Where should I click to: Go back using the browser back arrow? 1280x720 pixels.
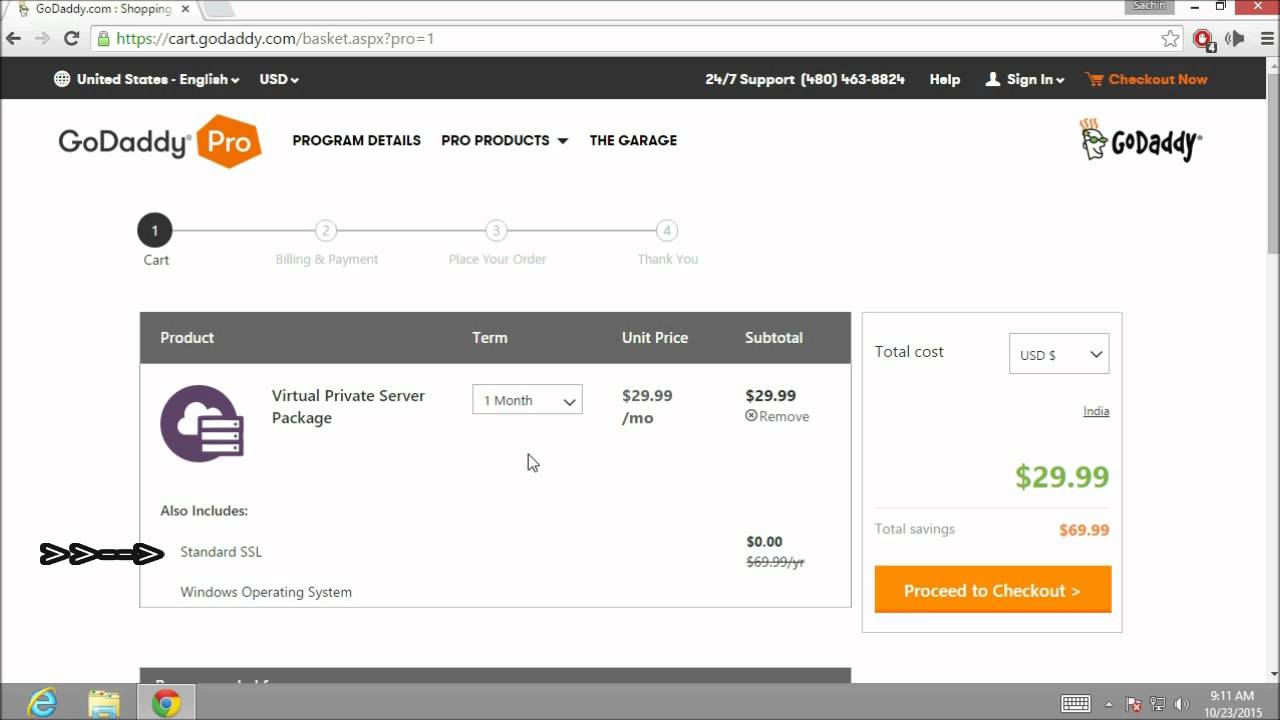pos(14,39)
